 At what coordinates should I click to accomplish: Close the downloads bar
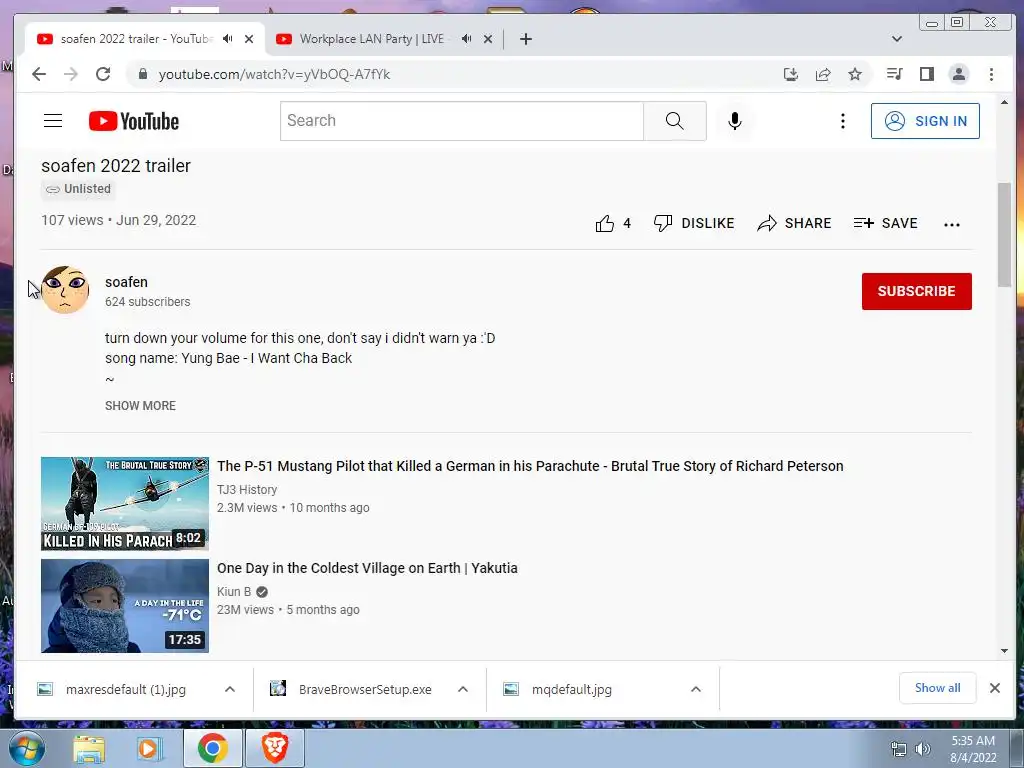click(995, 688)
